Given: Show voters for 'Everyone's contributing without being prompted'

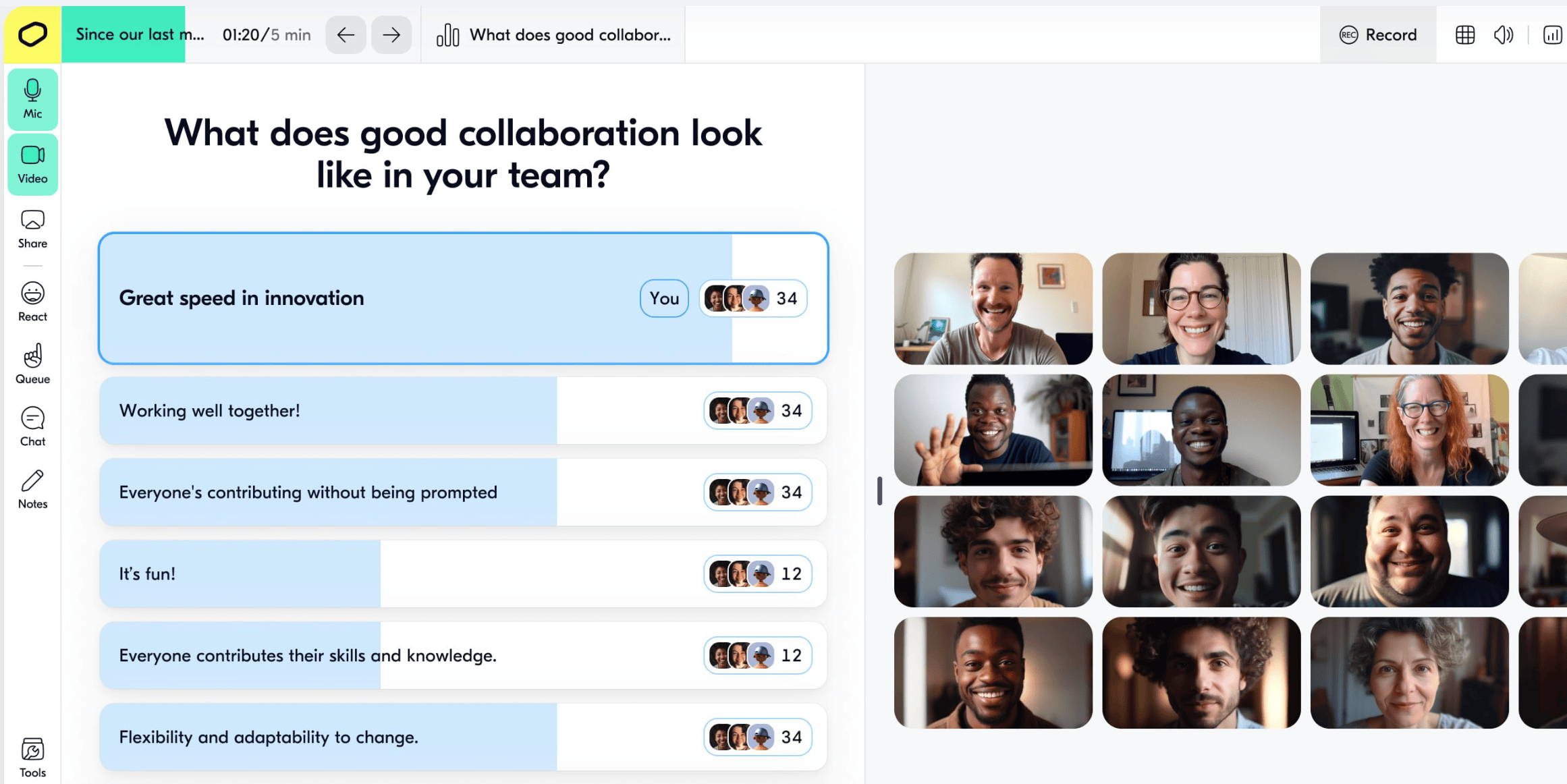Looking at the screenshot, I should pyautogui.click(x=758, y=492).
